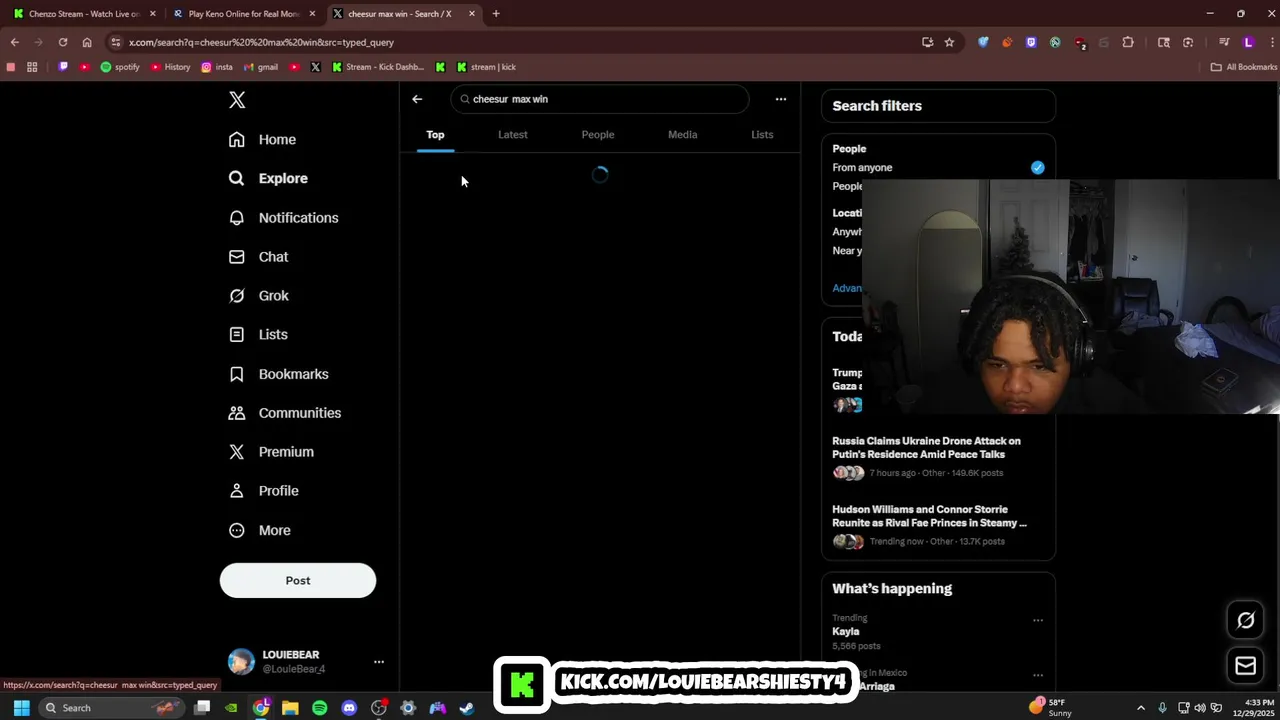Open Chat in the X sidebar

[258, 256]
